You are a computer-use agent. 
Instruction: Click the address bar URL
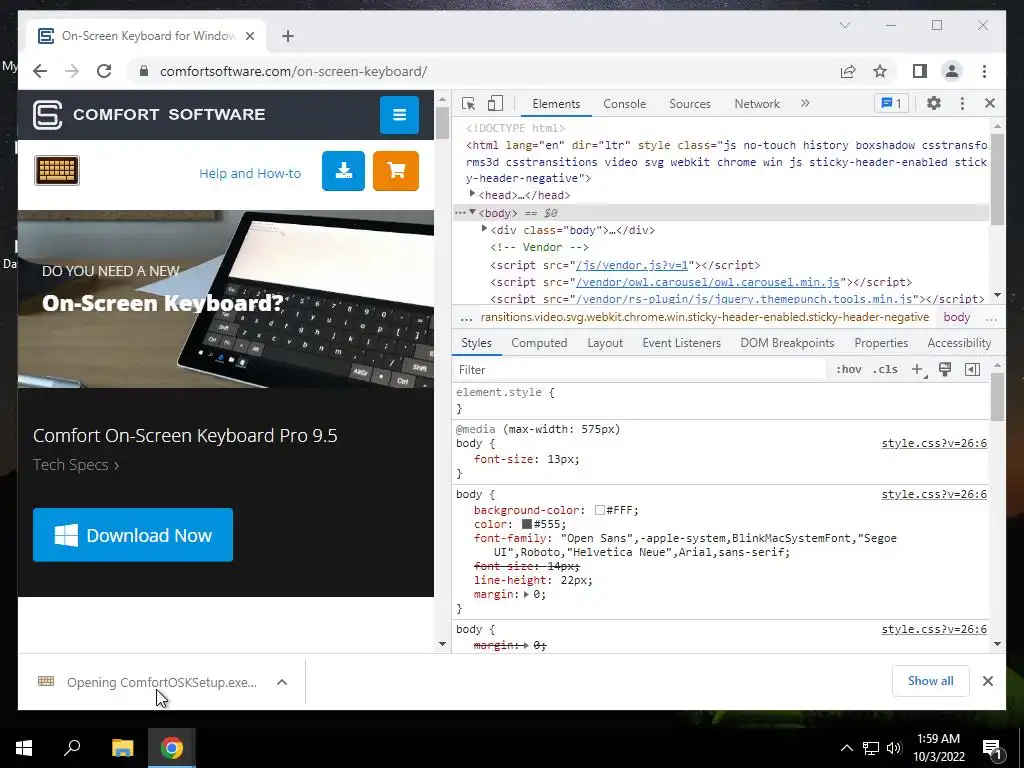(x=293, y=71)
